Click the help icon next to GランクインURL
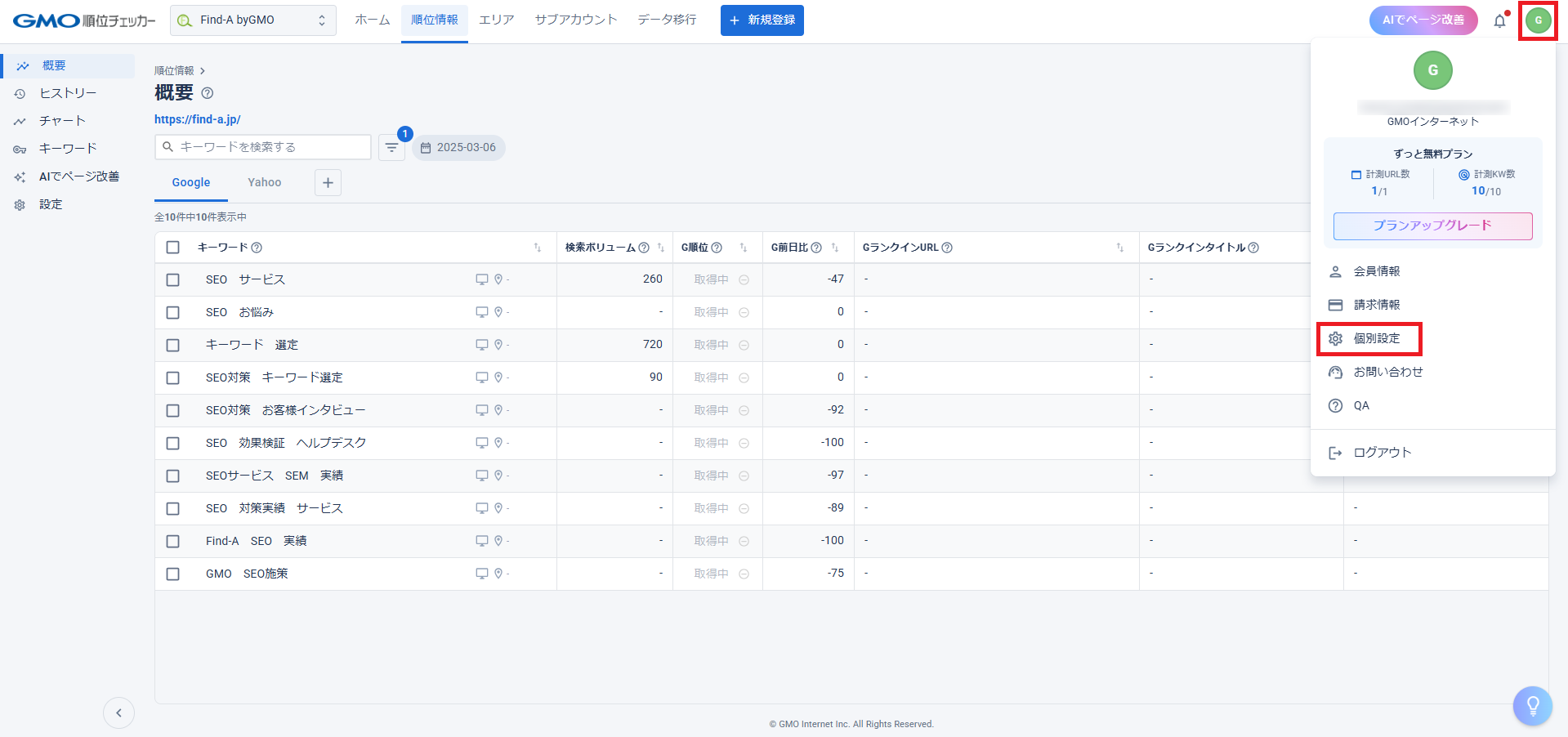 pyautogui.click(x=947, y=248)
